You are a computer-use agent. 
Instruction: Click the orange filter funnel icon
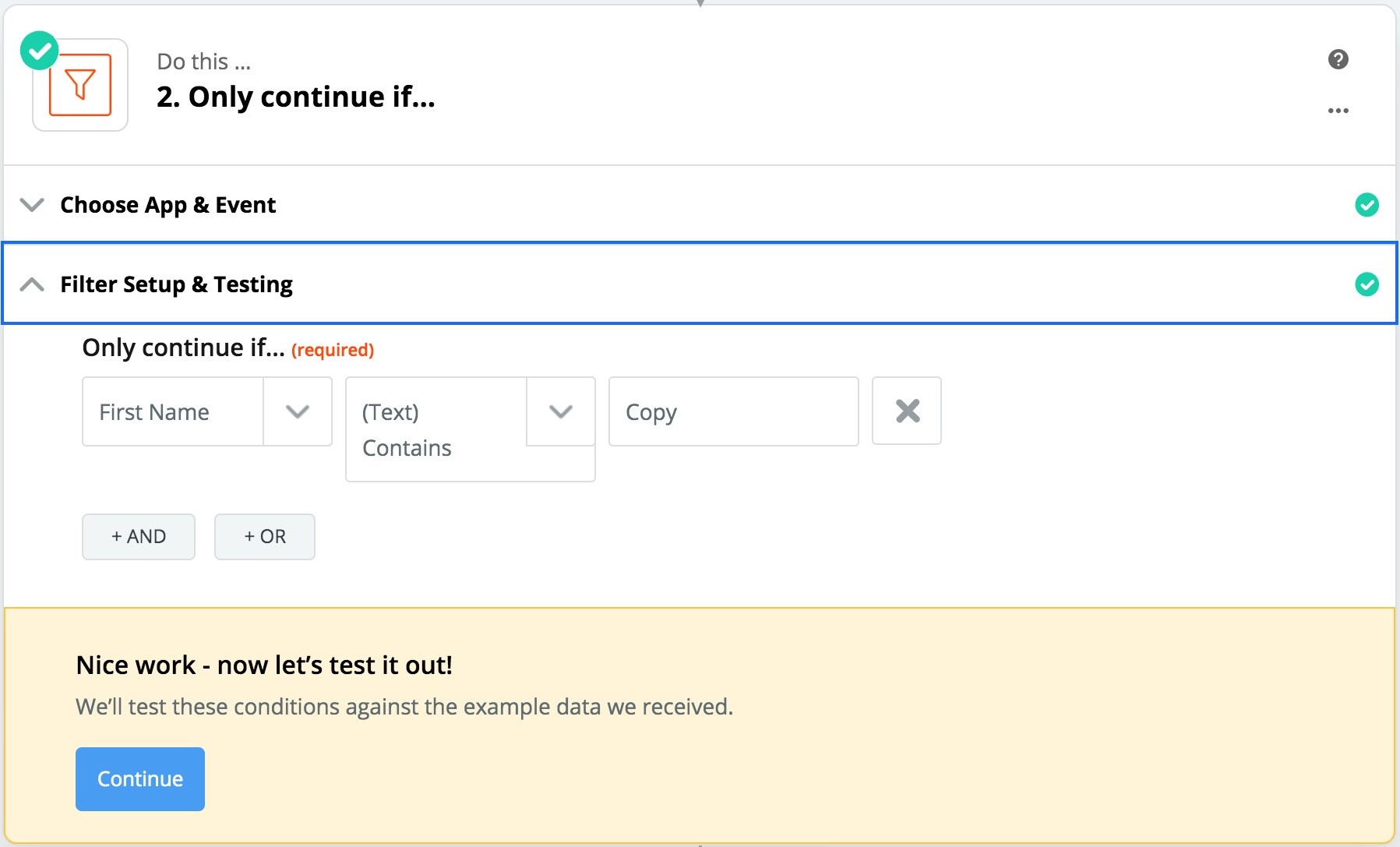(80, 85)
